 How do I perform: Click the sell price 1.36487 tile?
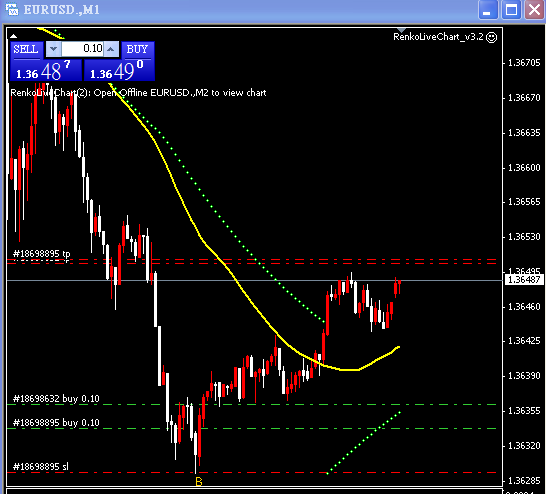46,70
